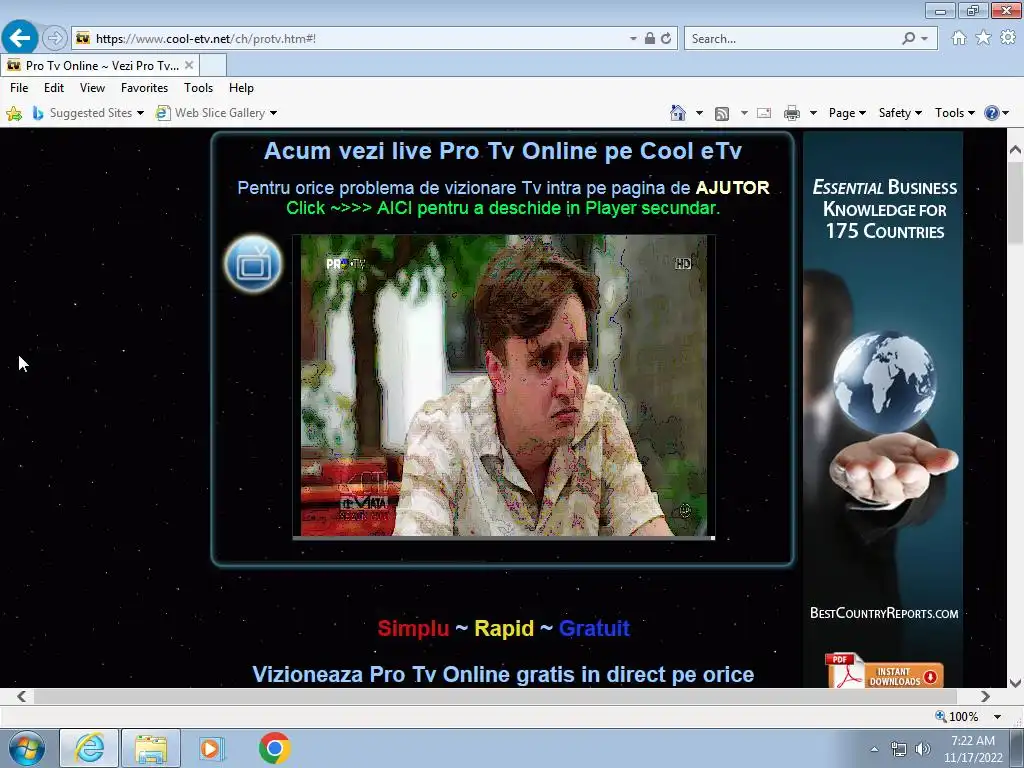Click Add to Favorites bar star icon
Viewport: 1024px width, 768px height.
coord(14,114)
